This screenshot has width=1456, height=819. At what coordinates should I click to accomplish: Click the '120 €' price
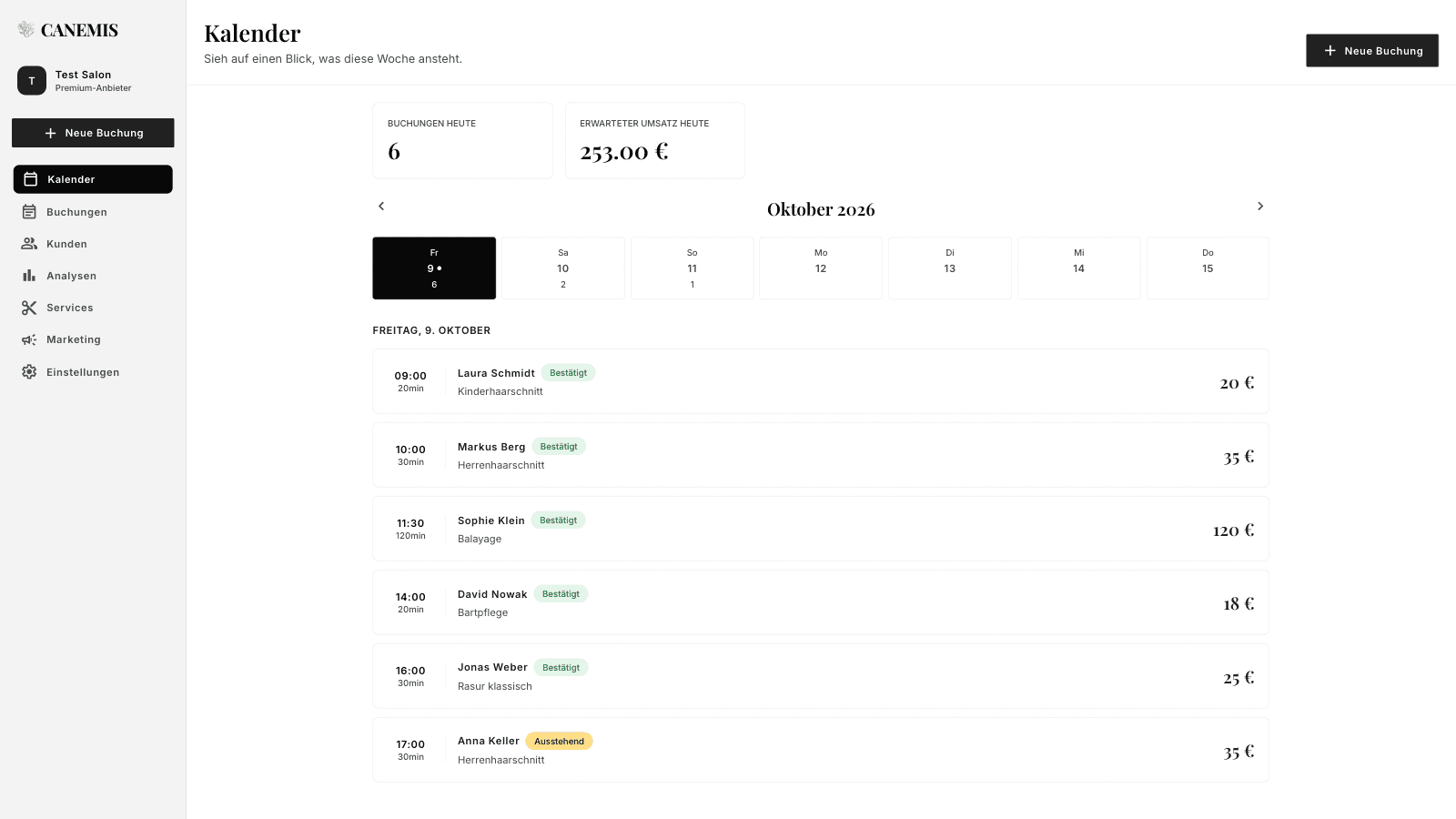point(1233,530)
